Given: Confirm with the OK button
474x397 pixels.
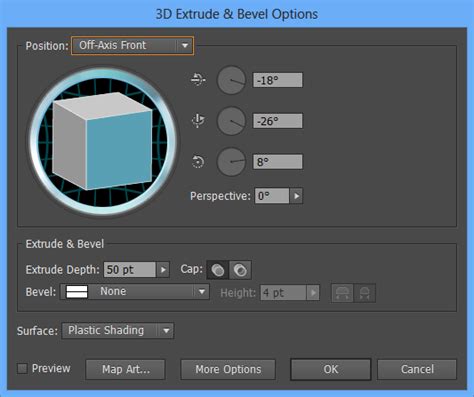Looking at the screenshot, I should [331, 369].
